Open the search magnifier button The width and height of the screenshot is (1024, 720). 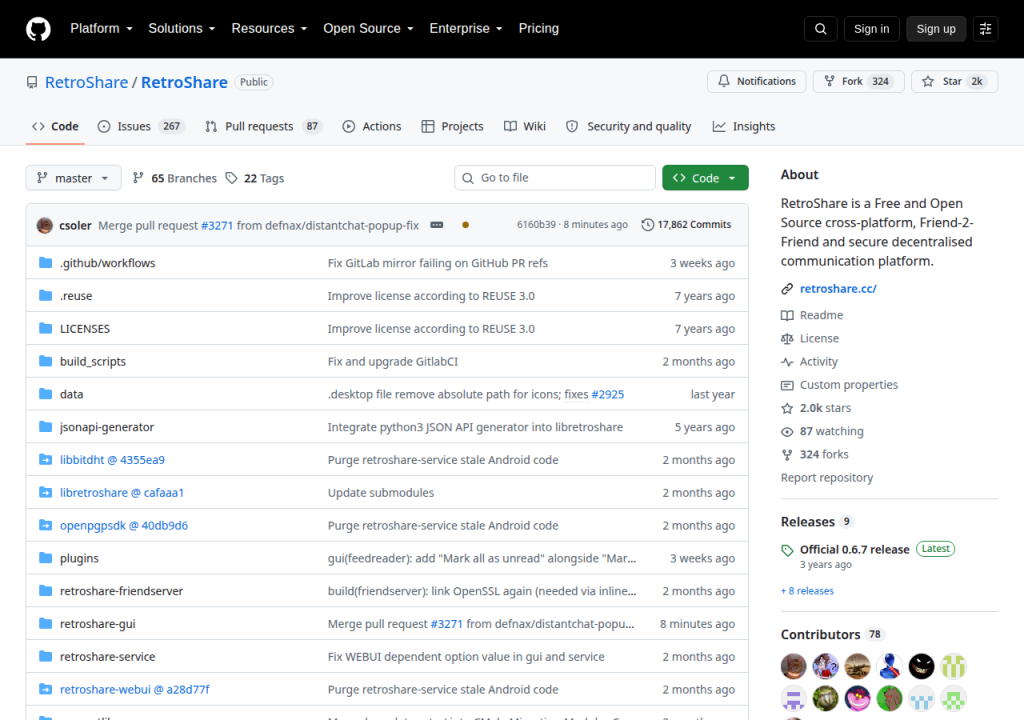pos(821,29)
